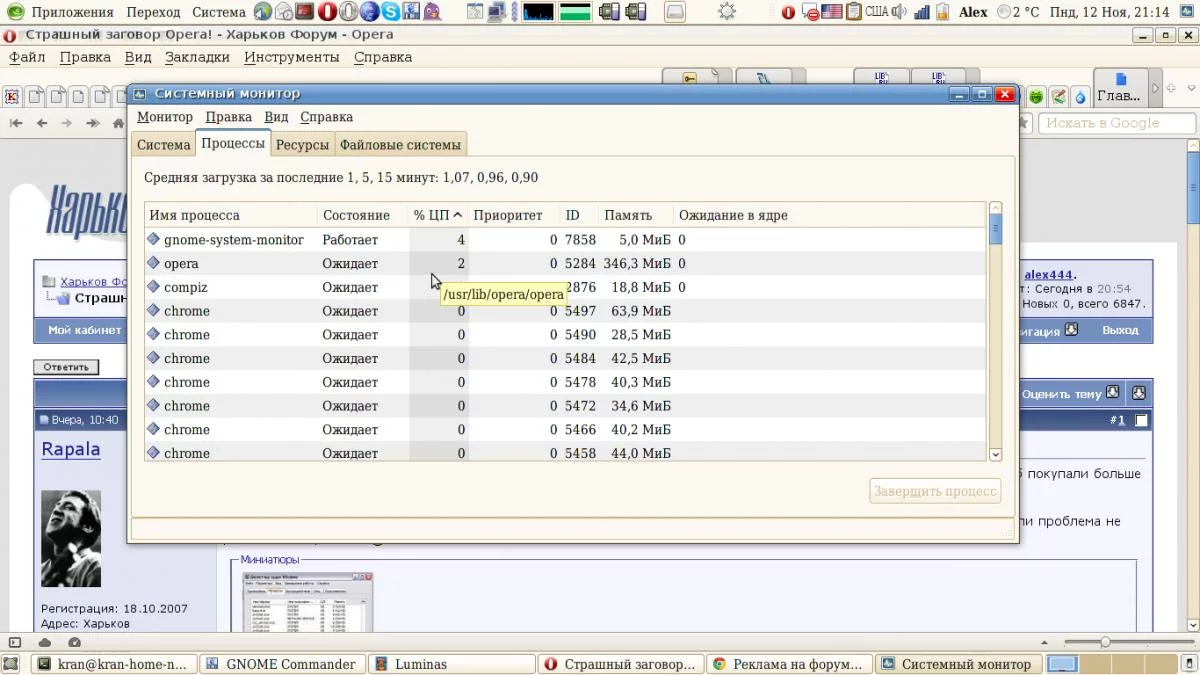1200x675 pixels.
Task: Click Выход forum link
Action: [1120, 330]
